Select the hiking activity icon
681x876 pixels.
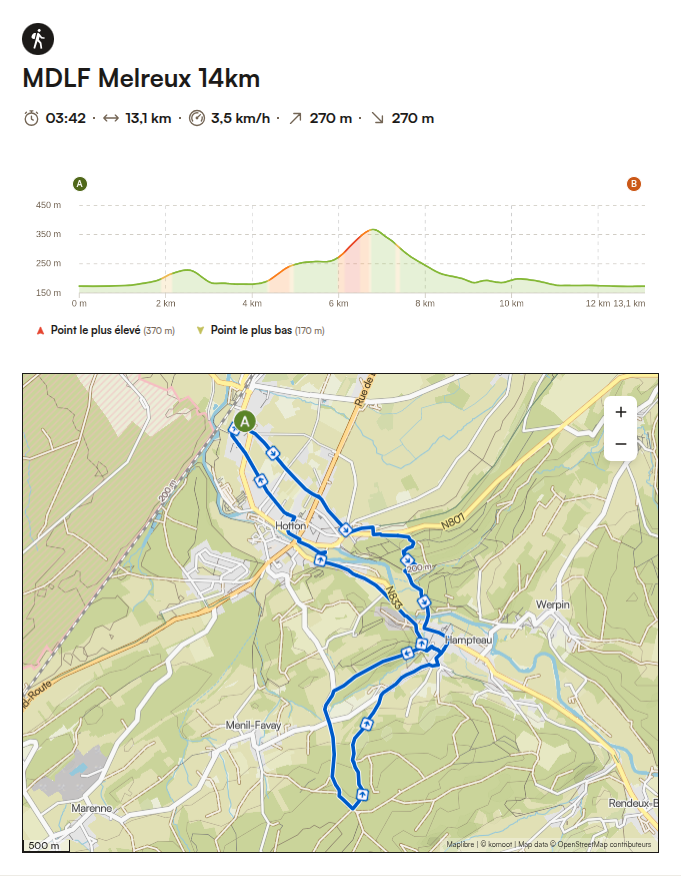pyautogui.click(x=37, y=38)
